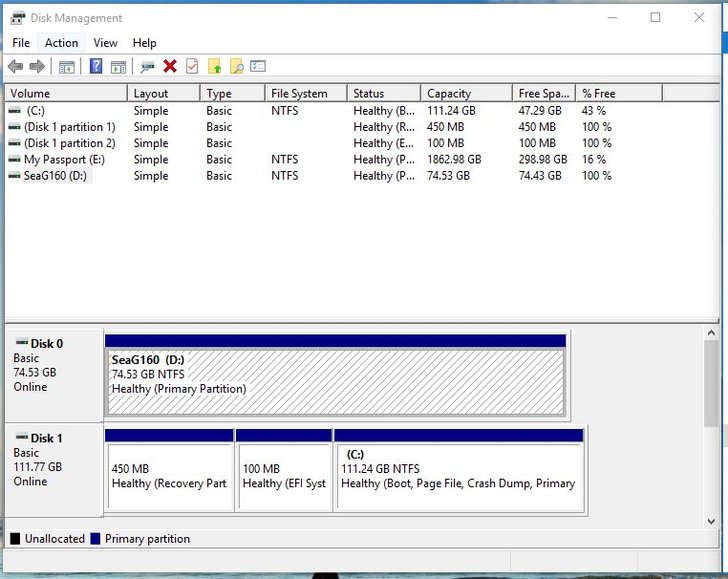Click the drive letter and paths toolbar icon

coord(147,67)
